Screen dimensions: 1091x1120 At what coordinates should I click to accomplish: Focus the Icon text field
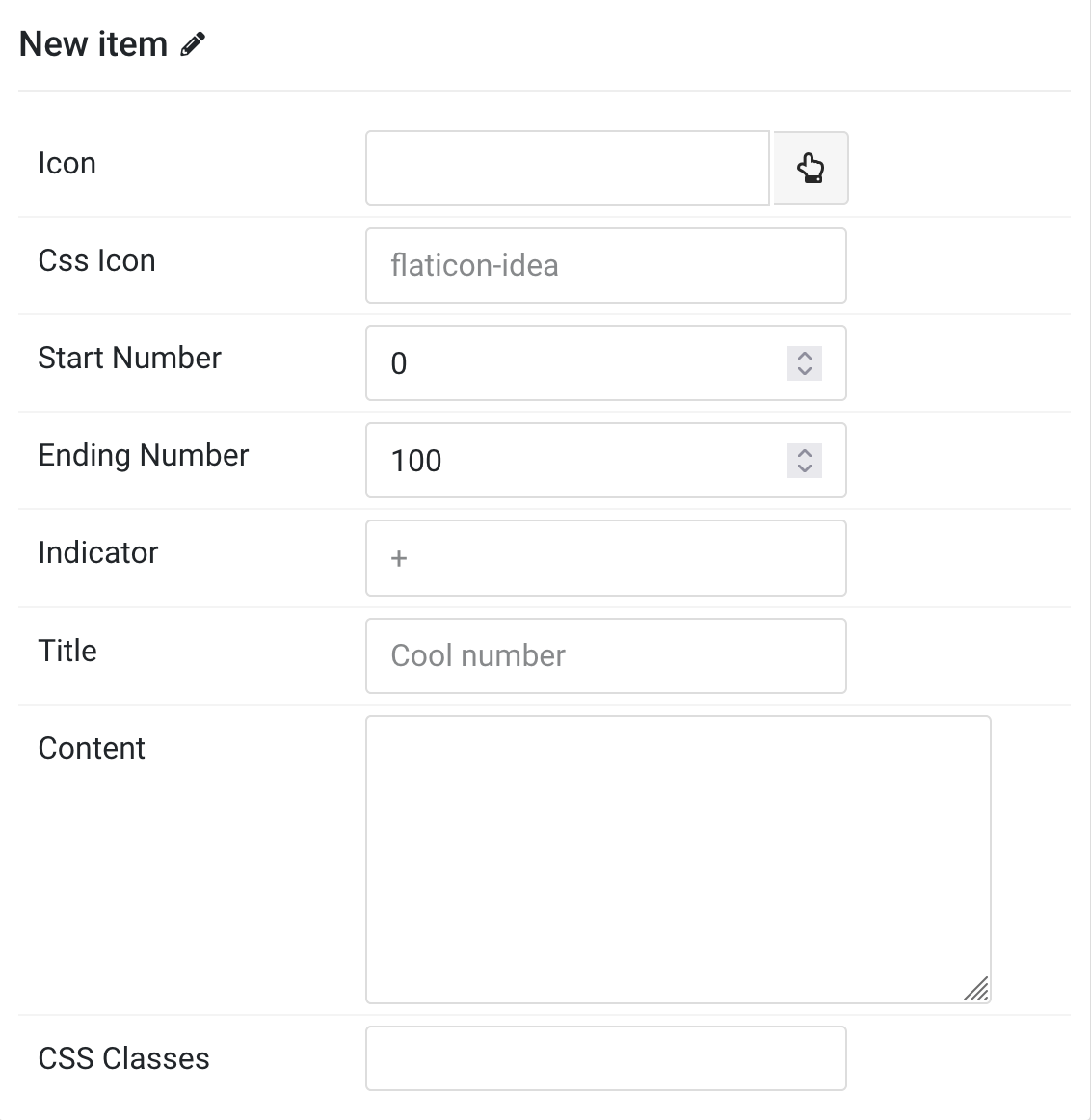(x=568, y=169)
